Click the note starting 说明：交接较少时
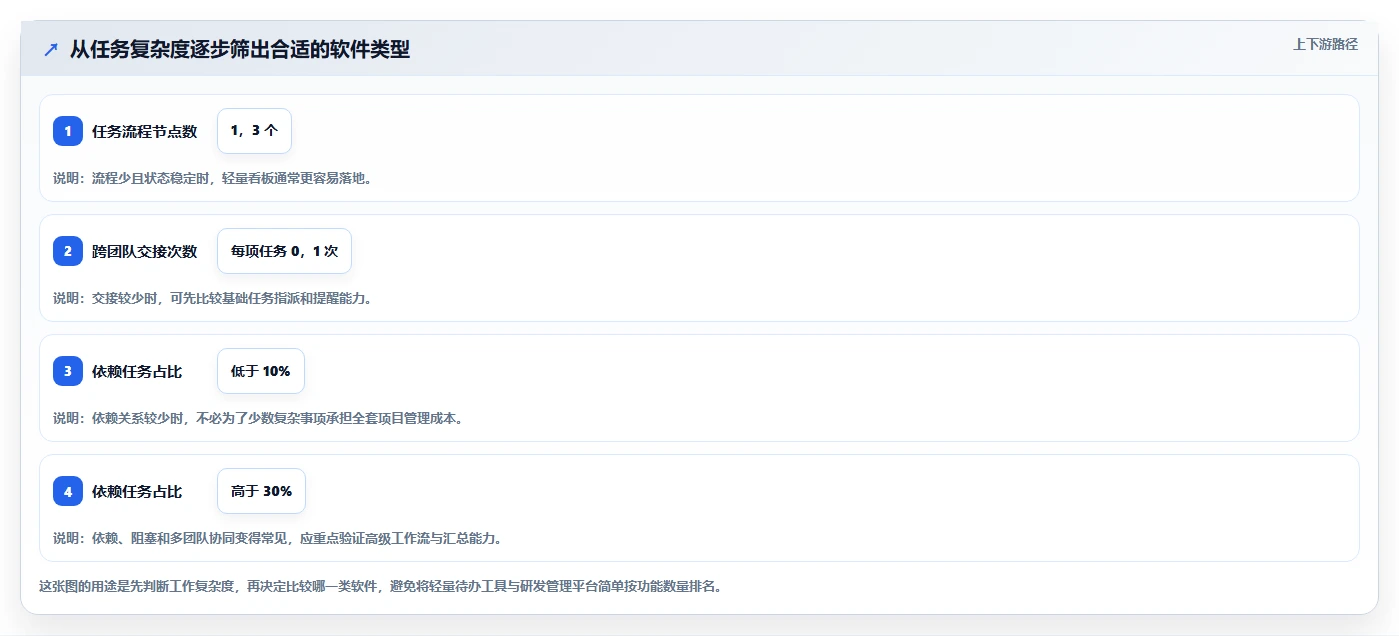The width and height of the screenshot is (1399, 636). [x=212, y=298]
